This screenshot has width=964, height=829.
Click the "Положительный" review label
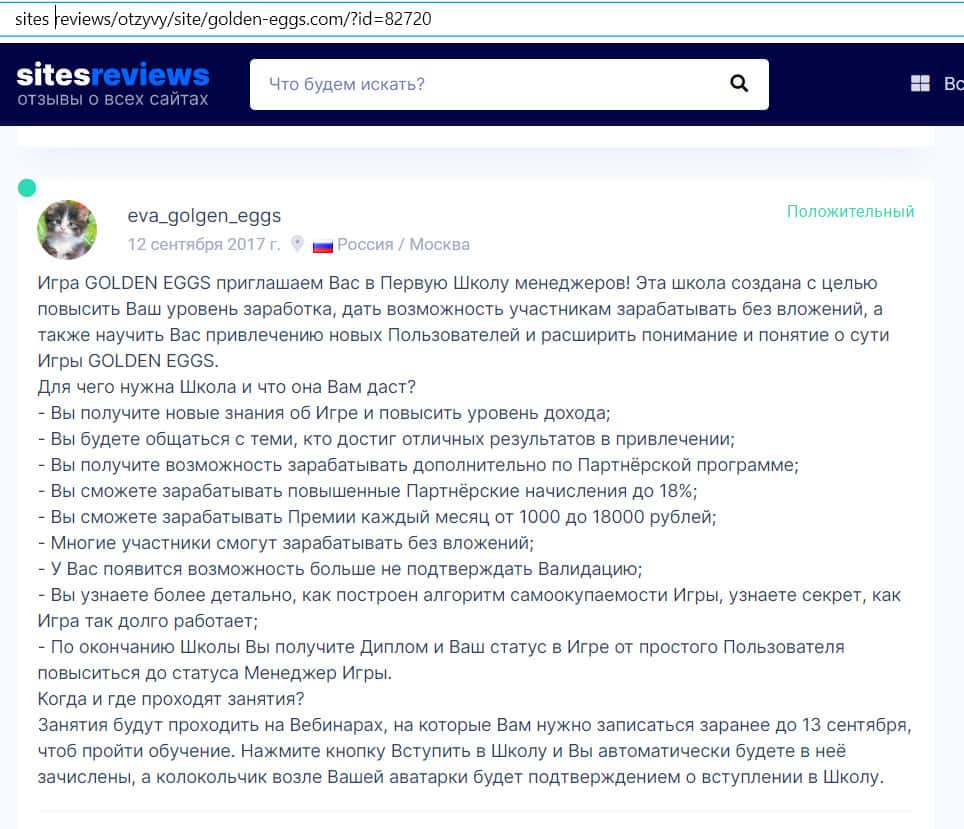click(x=850, y=212)
